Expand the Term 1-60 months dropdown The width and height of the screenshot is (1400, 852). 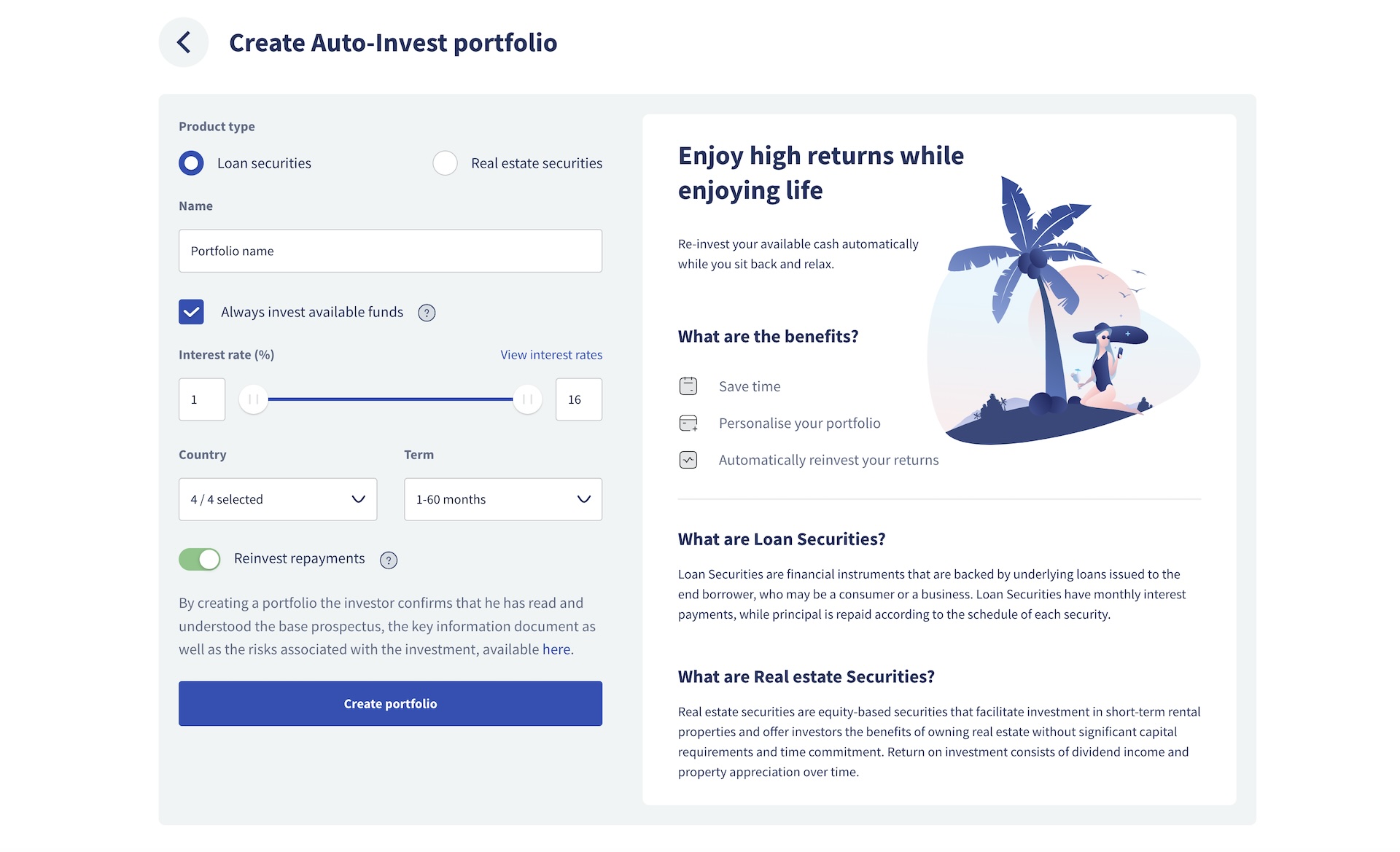click(503, 499)
